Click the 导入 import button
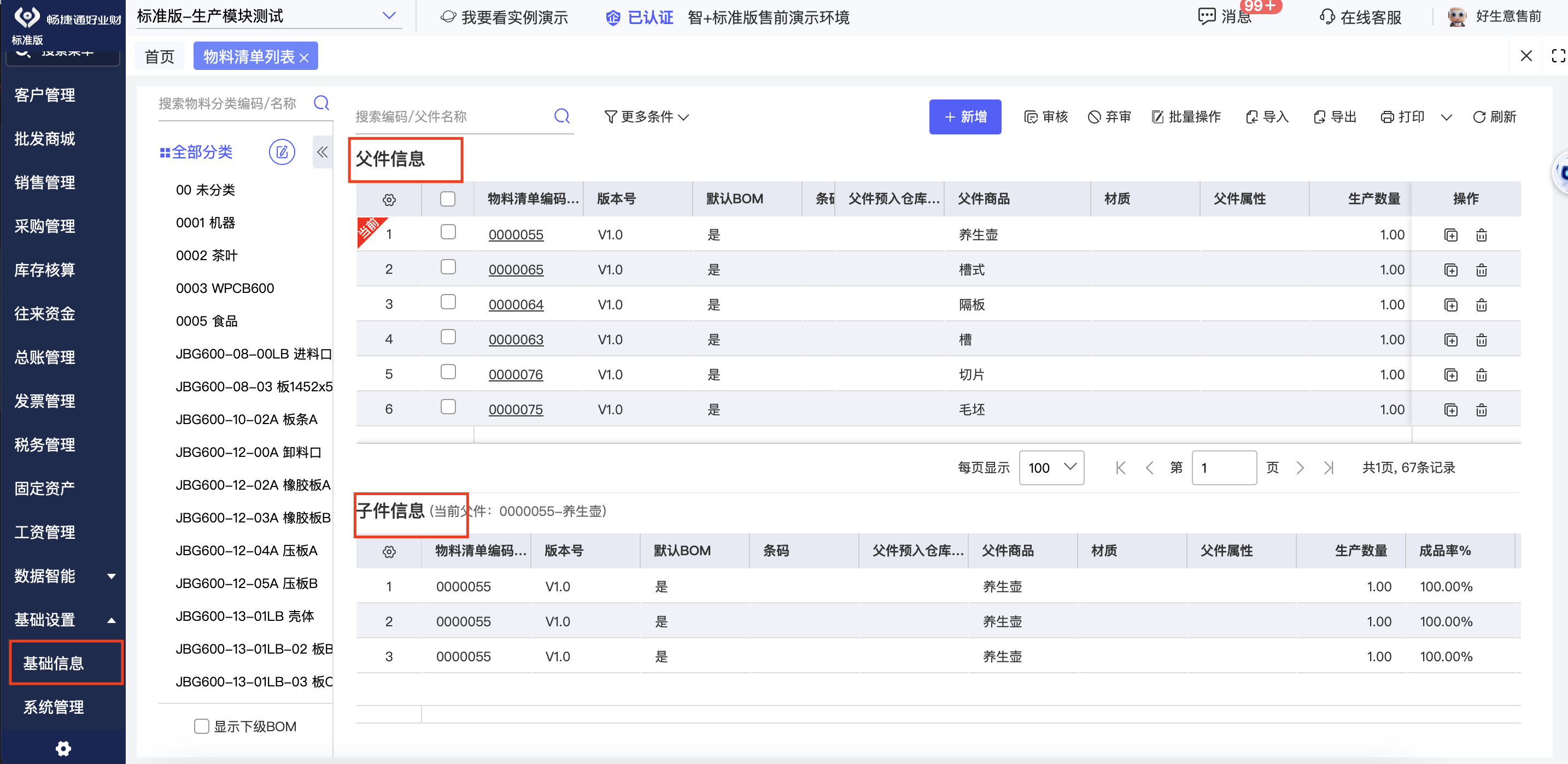 [1267, 116]
